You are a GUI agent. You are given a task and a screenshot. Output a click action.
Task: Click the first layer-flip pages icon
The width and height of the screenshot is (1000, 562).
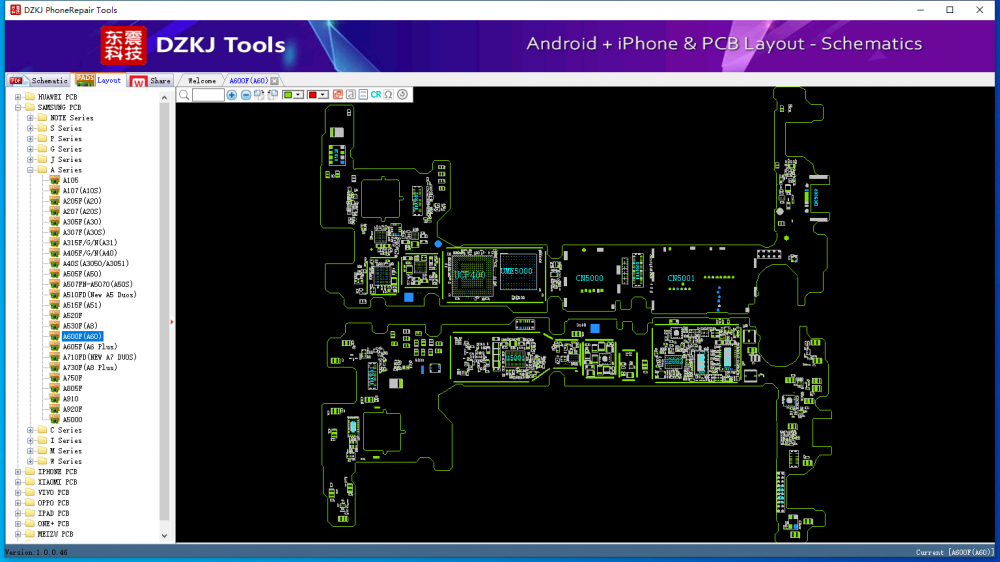pyautogui.click(x=259, y=95)
